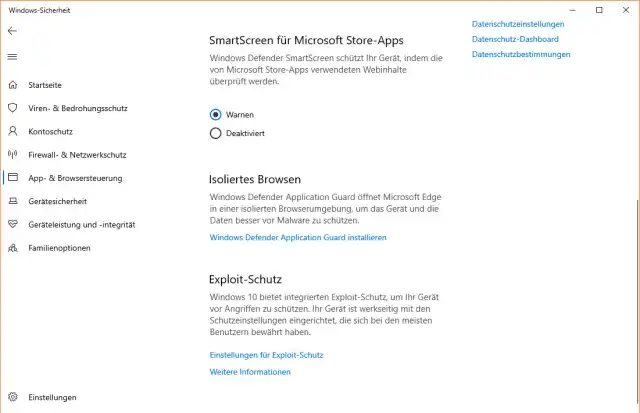This screenshot has width=640, height=413.
Task: Click the back arrow icon
Action: (x=12, y=31)
